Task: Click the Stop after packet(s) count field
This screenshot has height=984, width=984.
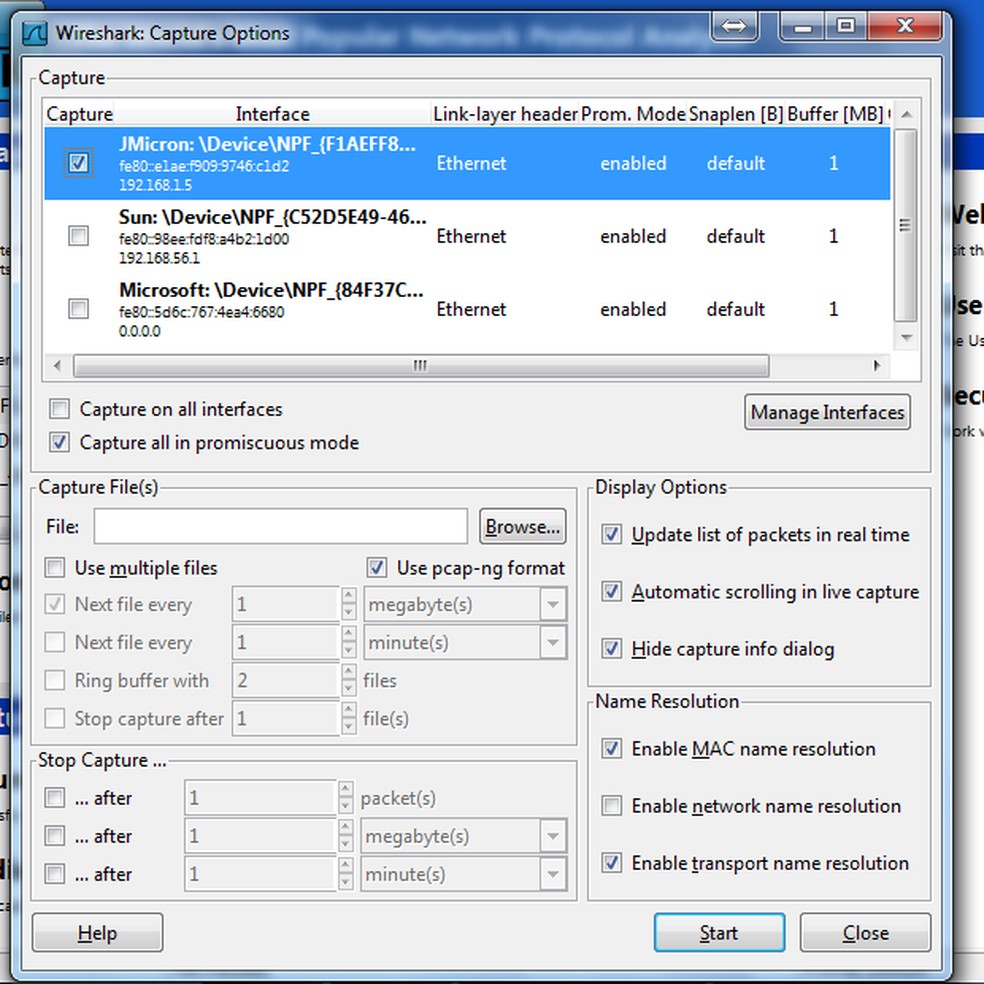Action: [260, 798]
